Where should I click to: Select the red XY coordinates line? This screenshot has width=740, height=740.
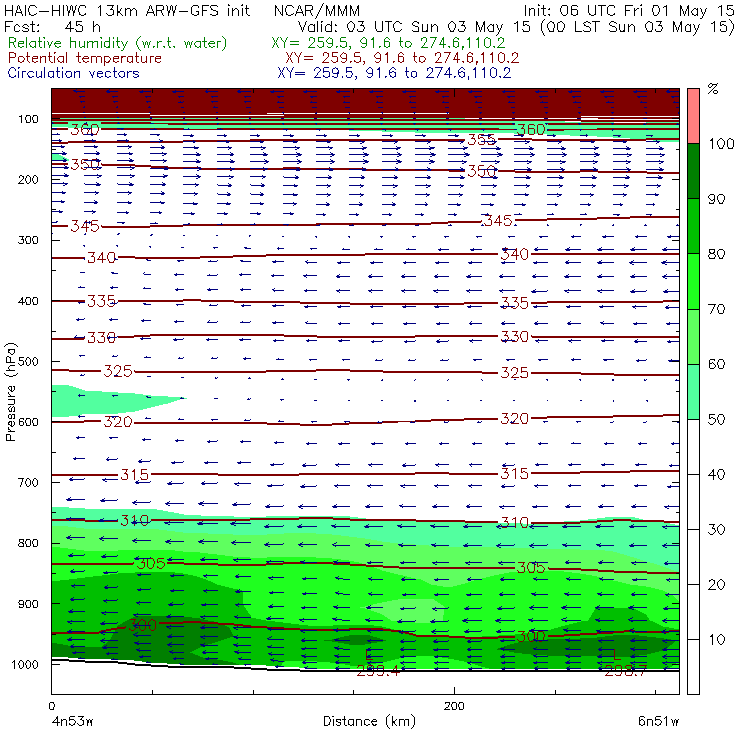tap(402, 58)
